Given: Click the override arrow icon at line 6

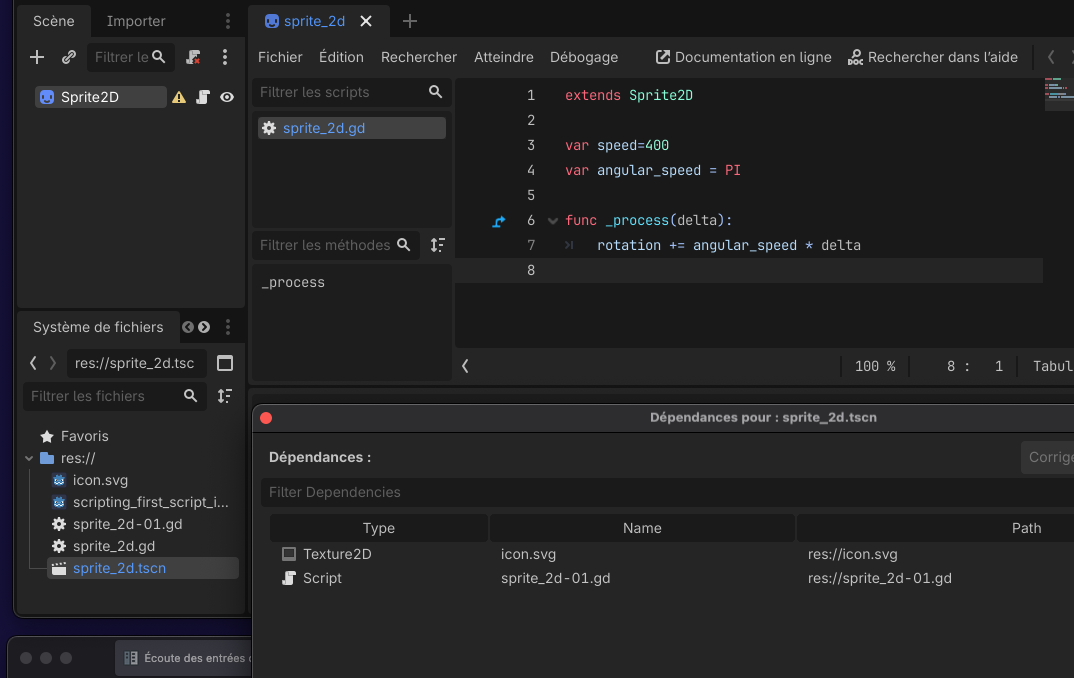Looking at the screenshot, I should (x=499, y=221).
